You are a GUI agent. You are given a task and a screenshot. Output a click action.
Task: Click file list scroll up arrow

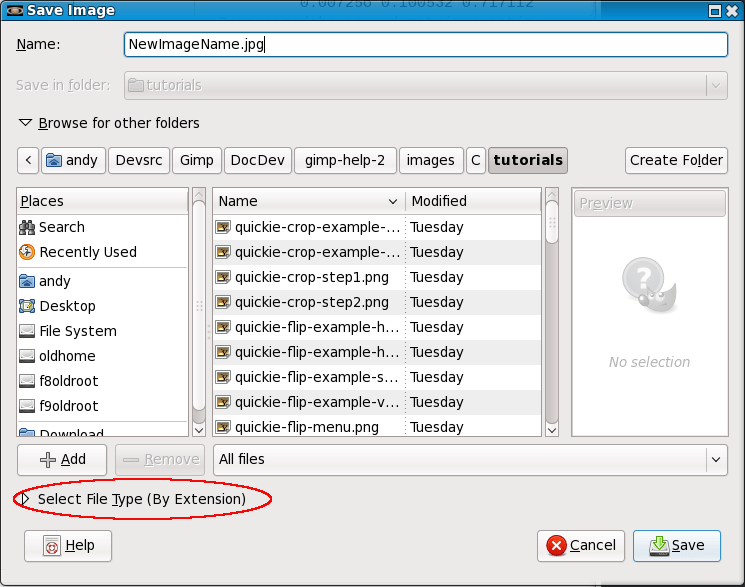pos(552,194)
